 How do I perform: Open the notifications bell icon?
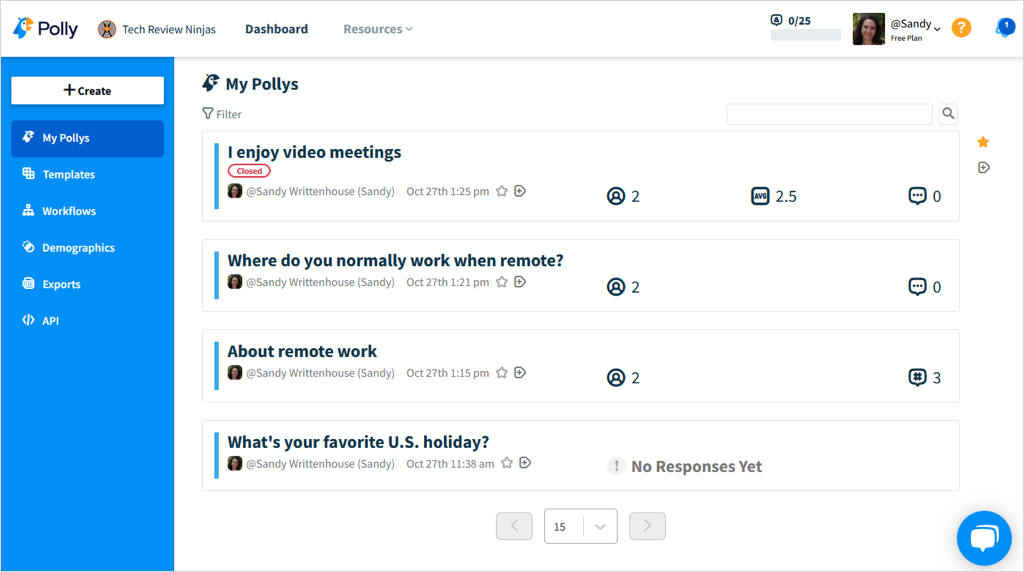click(x=1004, y=28)
